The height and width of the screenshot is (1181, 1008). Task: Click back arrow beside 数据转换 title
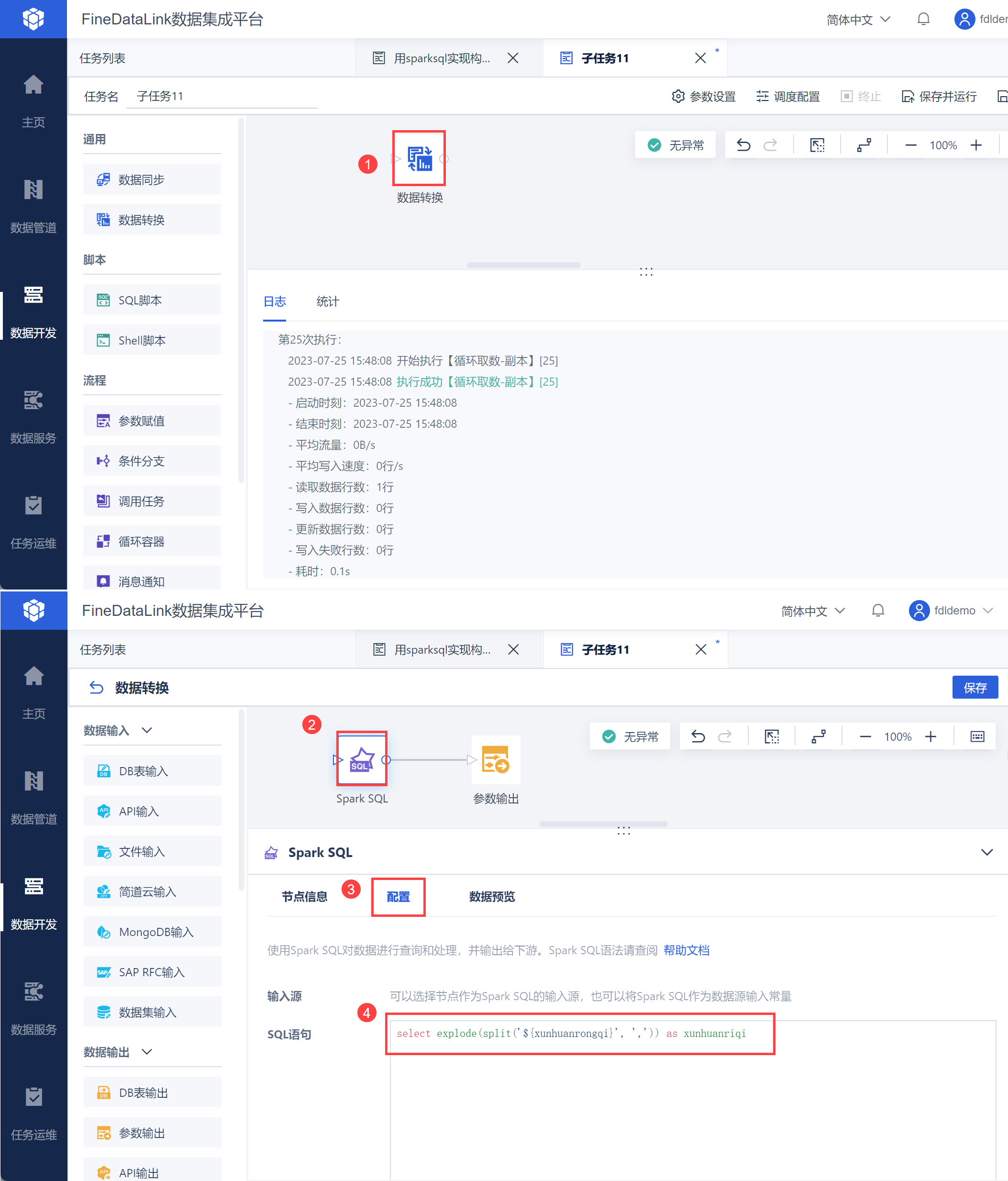point(96,687)
